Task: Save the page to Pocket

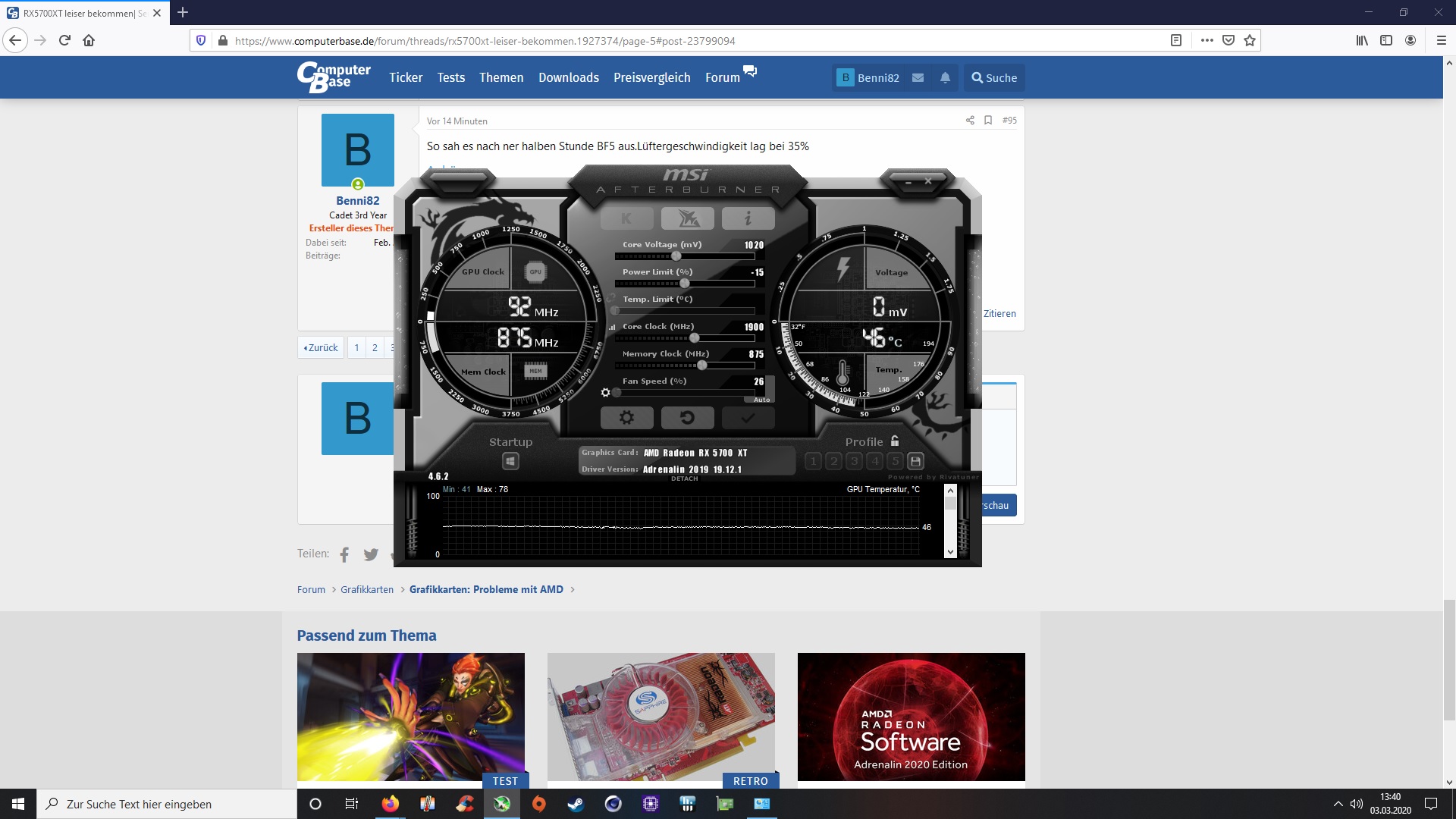Action: (1228, 40)
